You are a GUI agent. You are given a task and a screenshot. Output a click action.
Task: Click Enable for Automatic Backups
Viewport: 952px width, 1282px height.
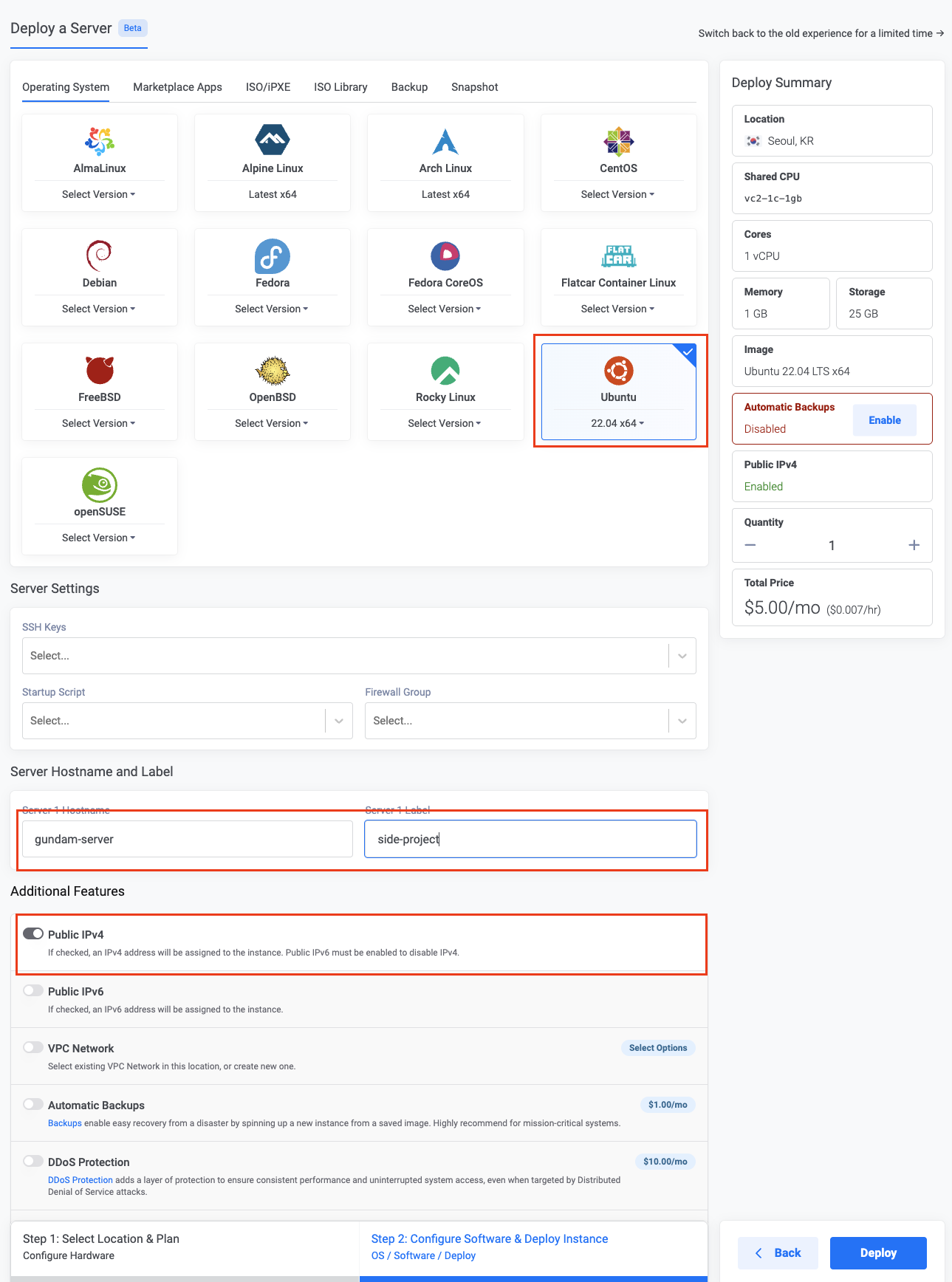click(x=885, y=420)
